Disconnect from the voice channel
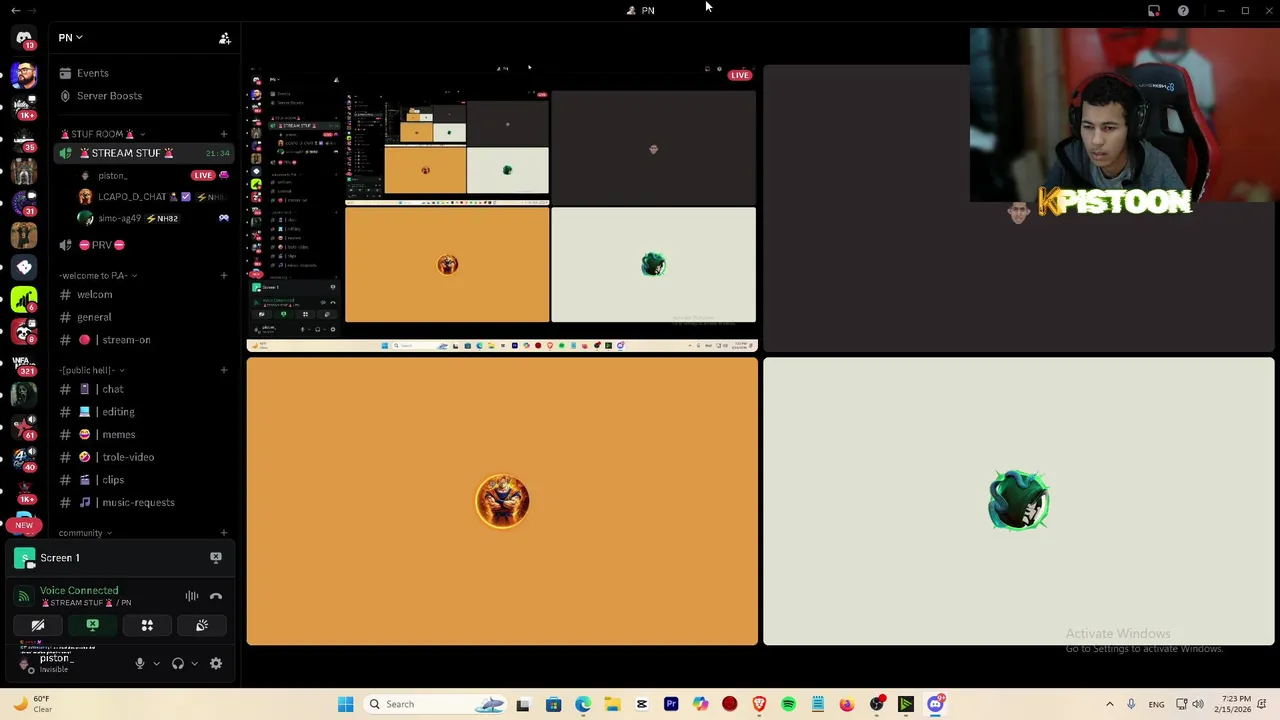The width and height of the screenshot is (1280, 720). point(216,596)
